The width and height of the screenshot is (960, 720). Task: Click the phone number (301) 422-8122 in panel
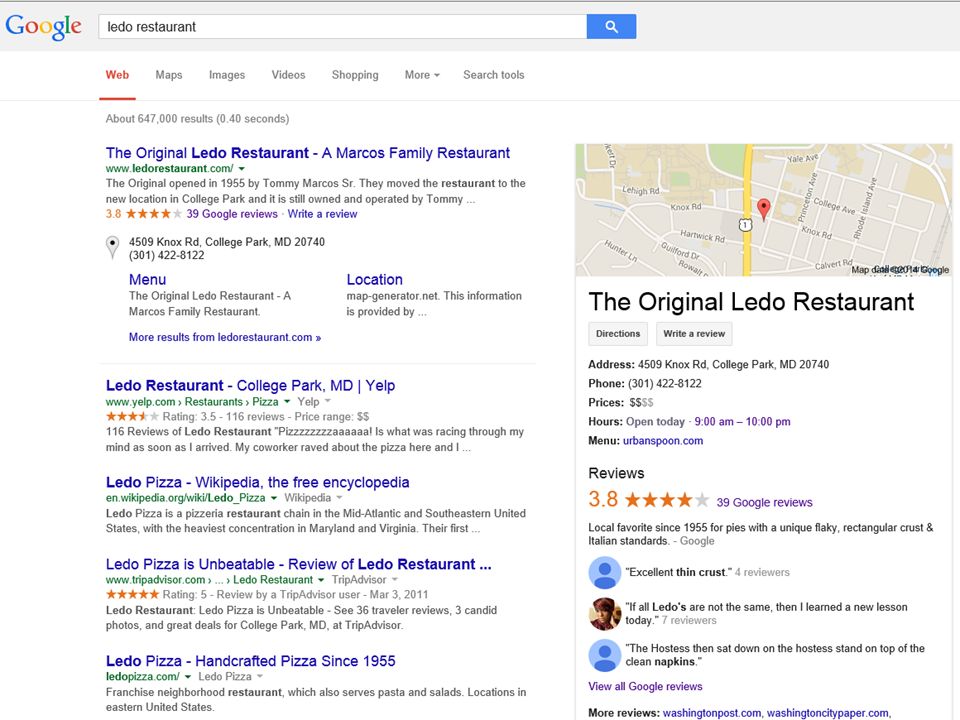click(664, 383)
